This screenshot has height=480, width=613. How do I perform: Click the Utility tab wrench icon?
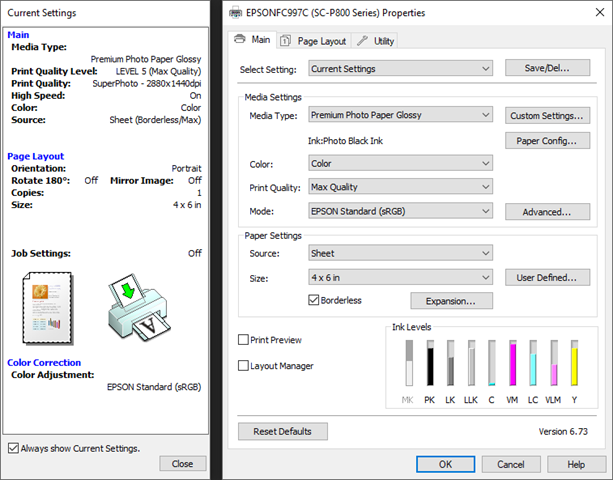pos(362,40)
